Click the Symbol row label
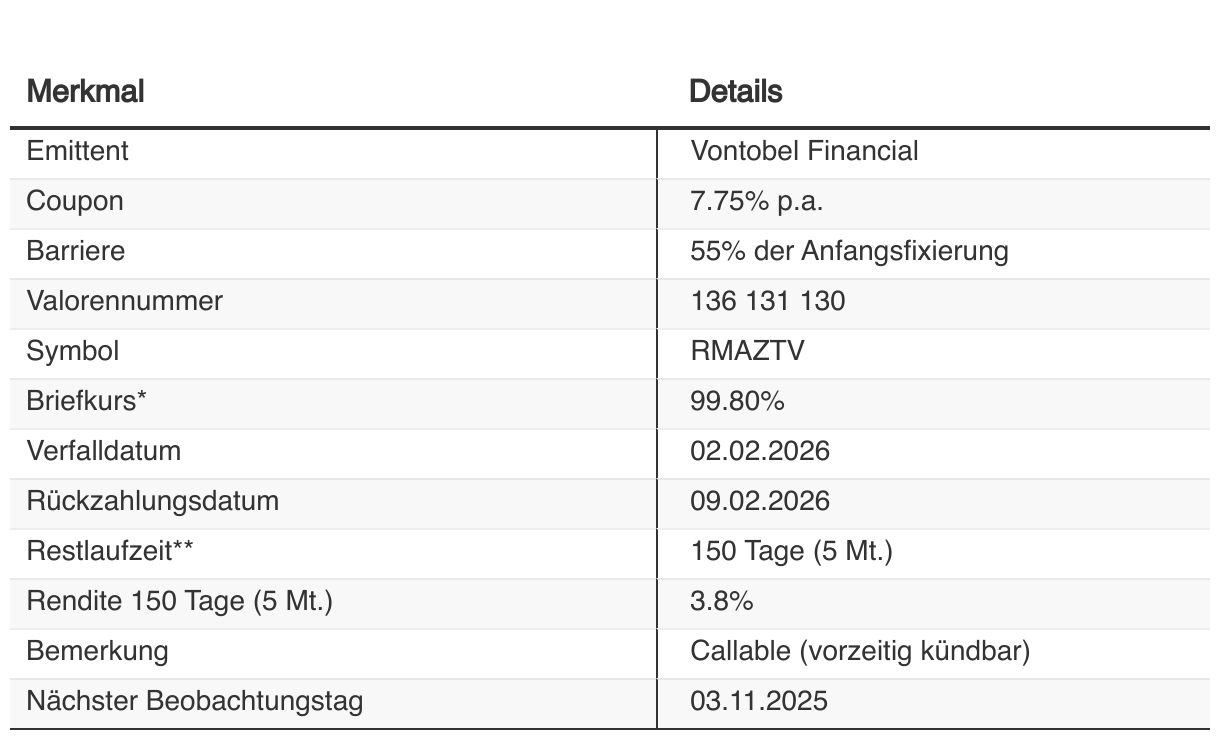The height and width of the screenshot is (740, 1220). coord(73,351)
